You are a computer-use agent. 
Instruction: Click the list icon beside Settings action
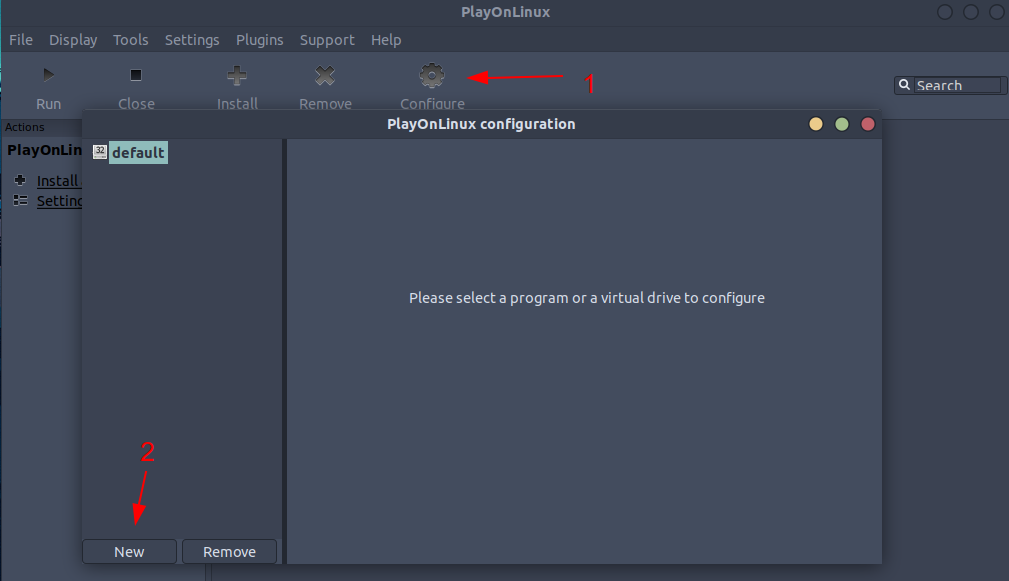[20, 200]
